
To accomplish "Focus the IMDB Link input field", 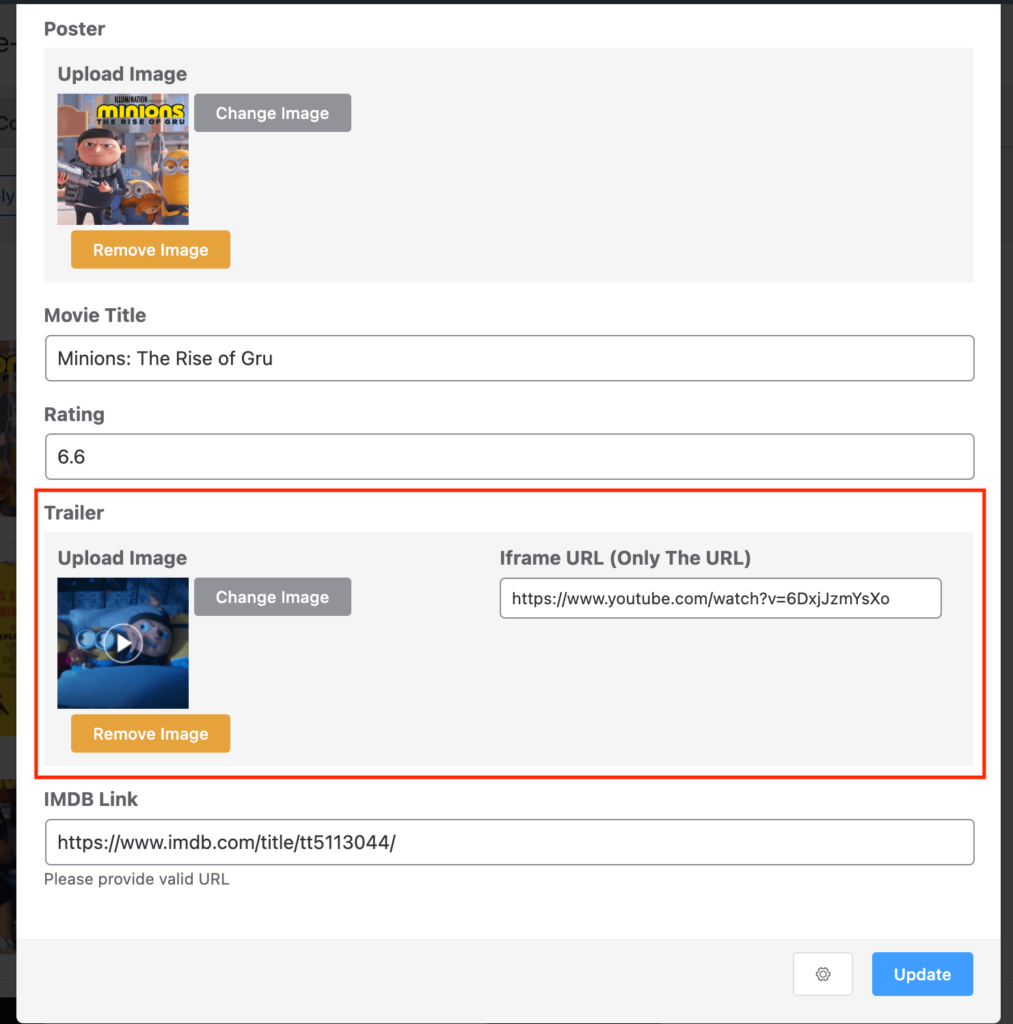I will click(x=509, y=842).
